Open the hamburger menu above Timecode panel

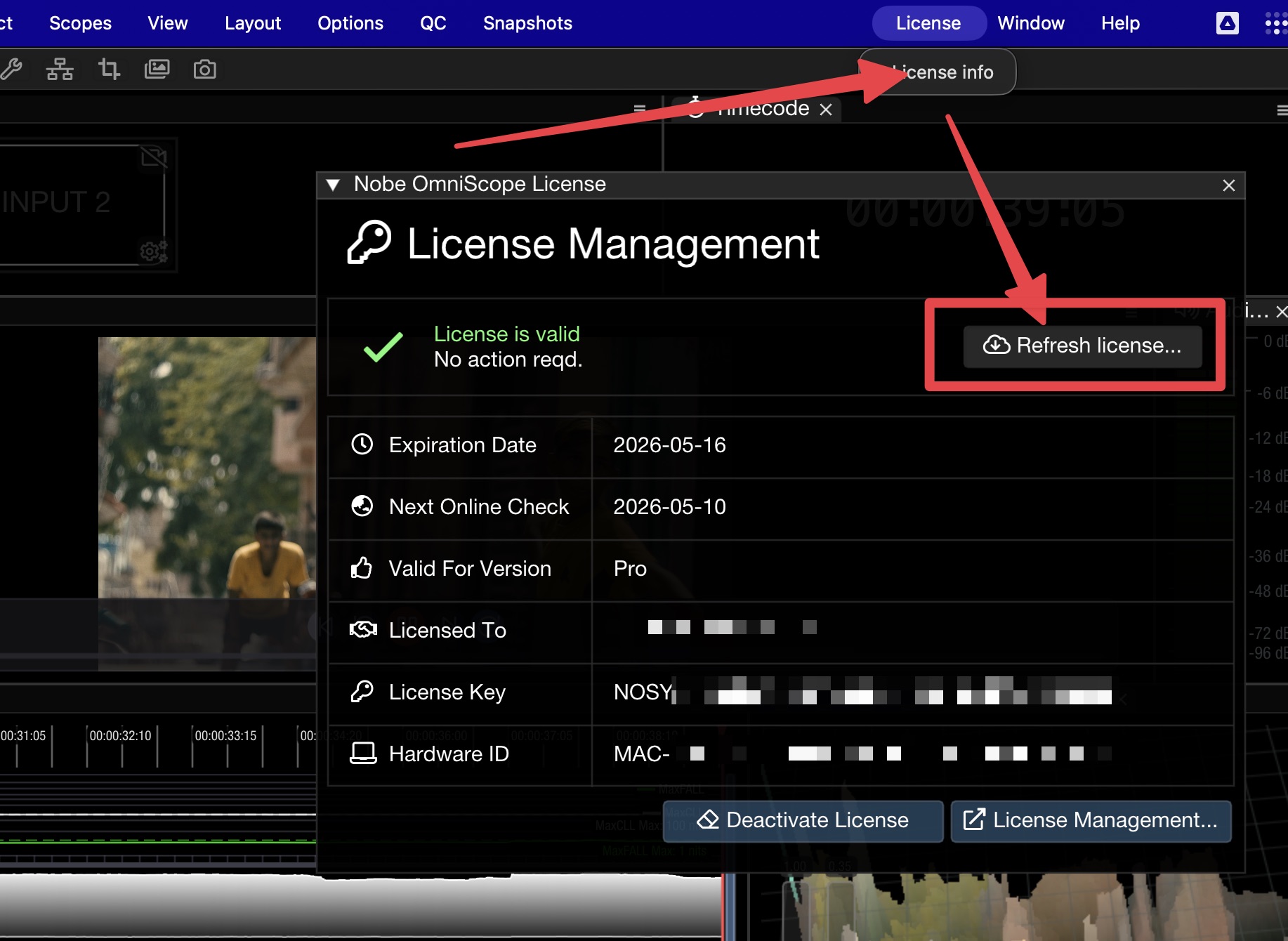(640, 108)
